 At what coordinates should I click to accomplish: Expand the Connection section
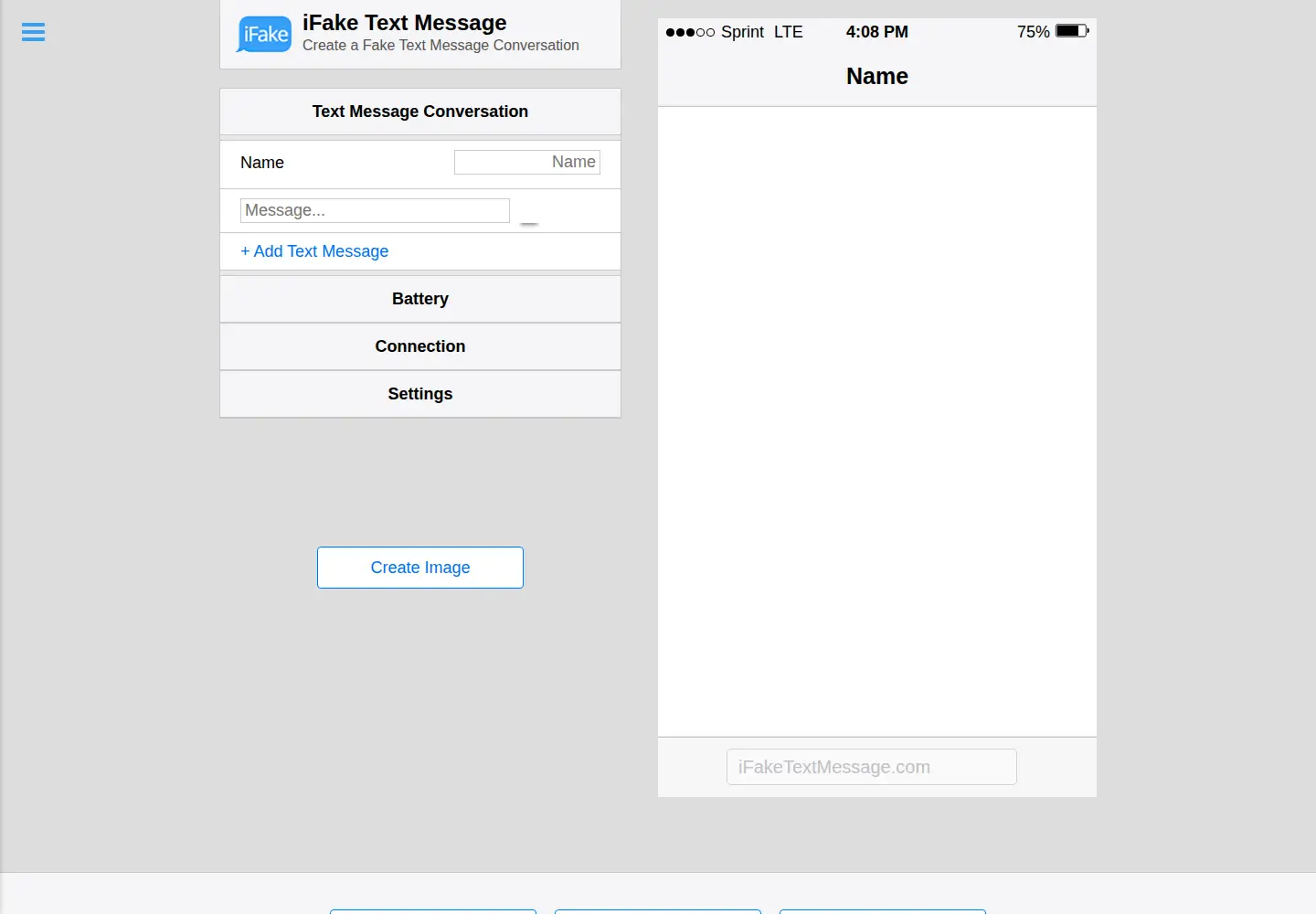coord(420,346)
